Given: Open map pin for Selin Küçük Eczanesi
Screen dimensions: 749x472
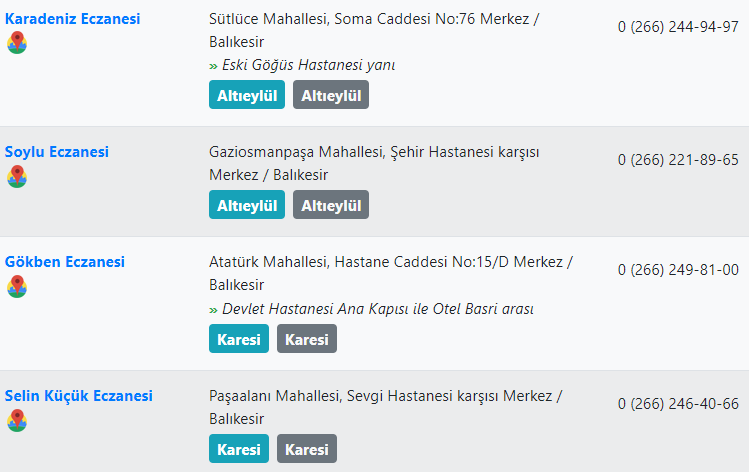Looking at the screenshot, I should coord(17,420).
